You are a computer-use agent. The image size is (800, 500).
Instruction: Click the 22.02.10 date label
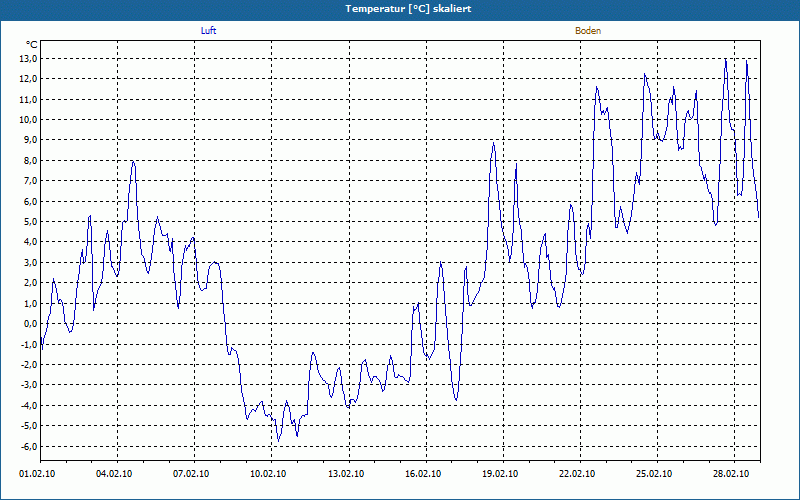click(x=577, y=474)
